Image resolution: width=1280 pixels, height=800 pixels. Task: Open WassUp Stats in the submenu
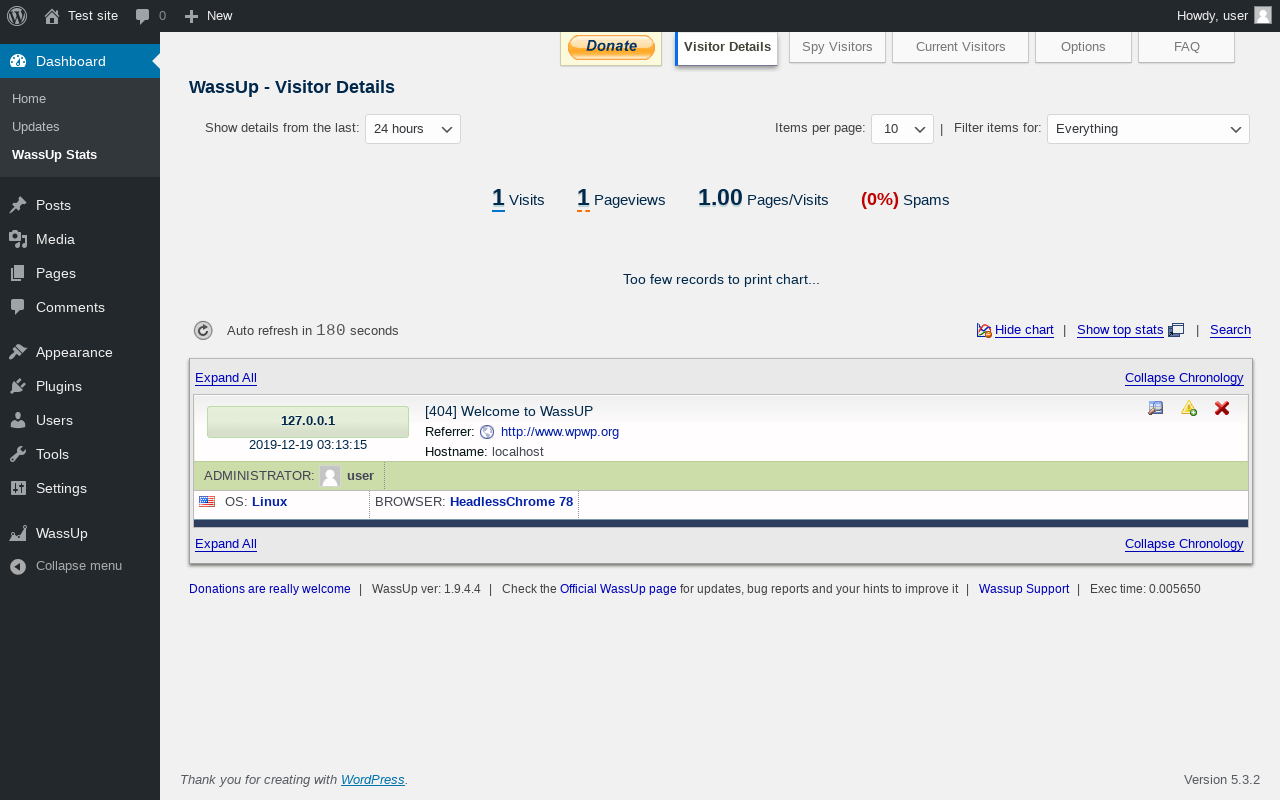point(55,155)
